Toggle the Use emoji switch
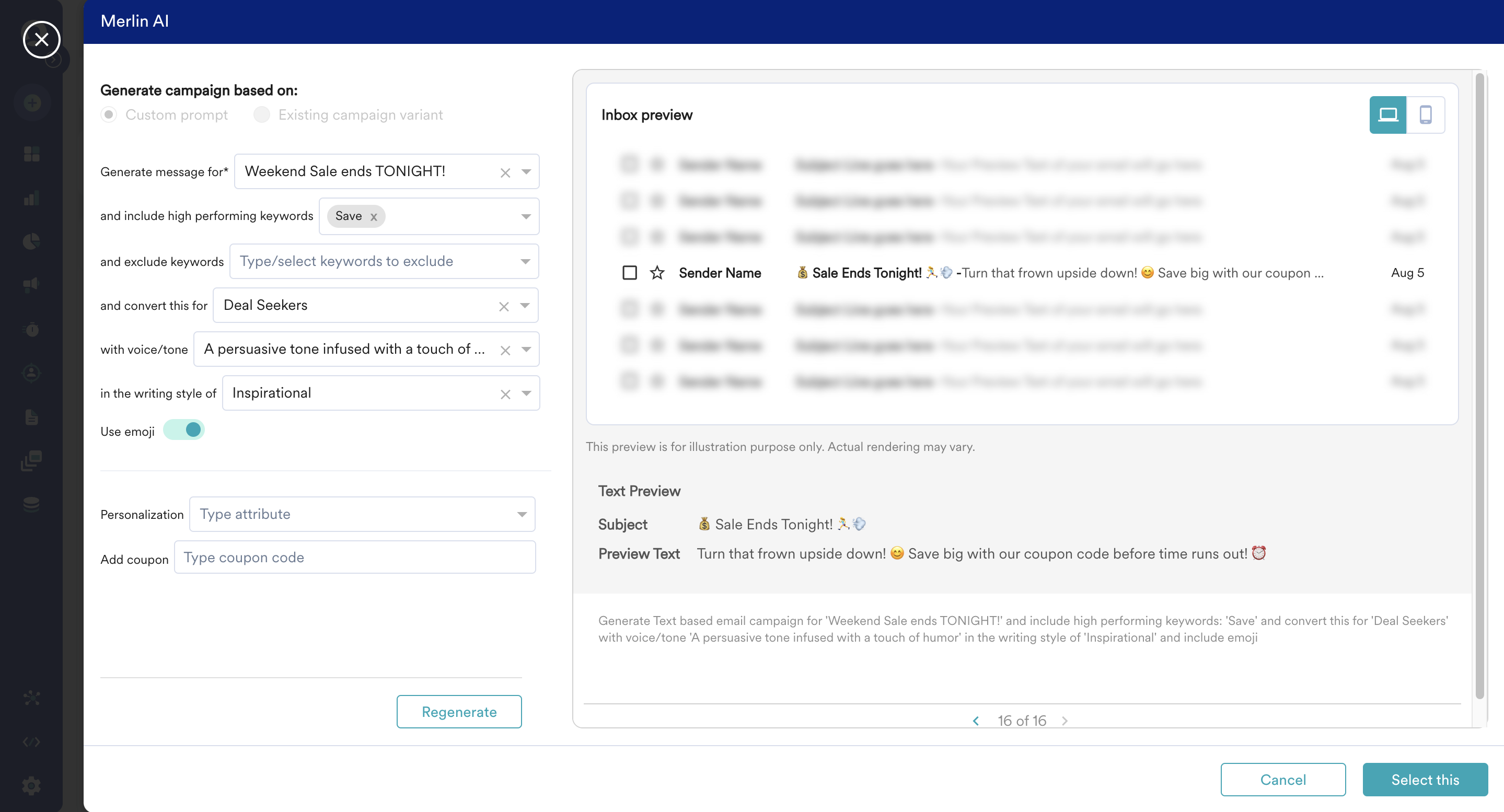The image size is (1504, 812). pyautogui.click(x=184, y=430)
